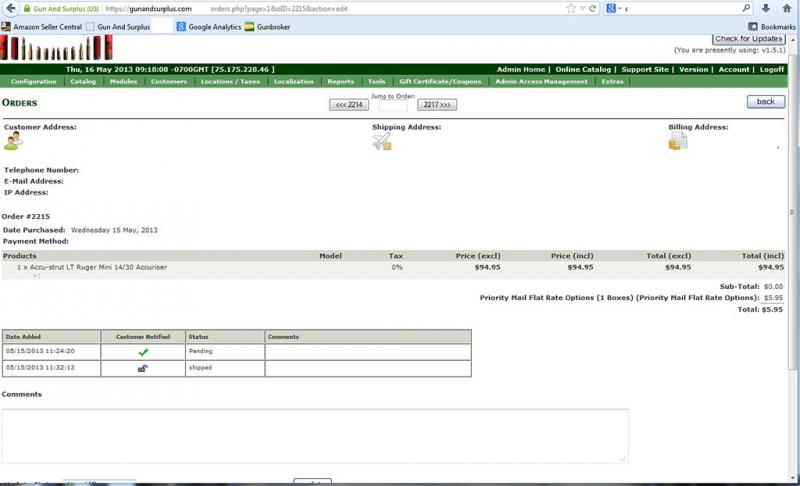The image size is (800, 486).
Task: Open Amazon Seller Central bookmark
Action: pyautogui.click(x=42, y=27)
